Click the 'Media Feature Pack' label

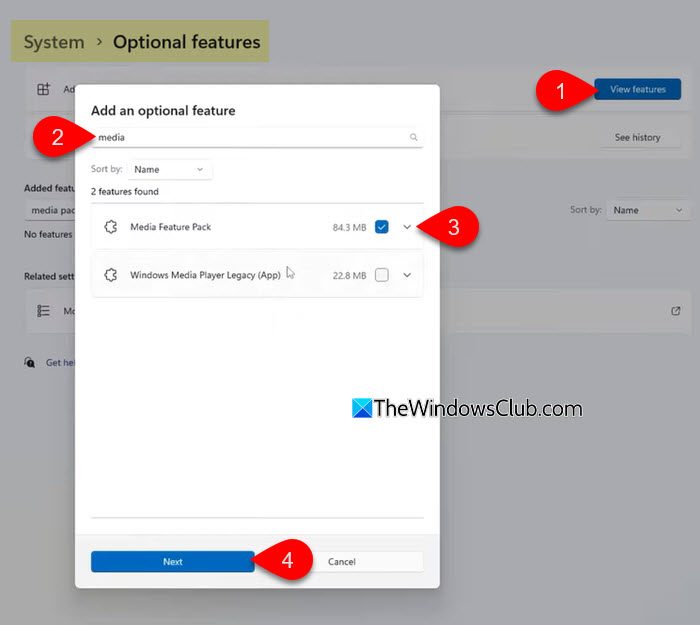click(171, 227)
